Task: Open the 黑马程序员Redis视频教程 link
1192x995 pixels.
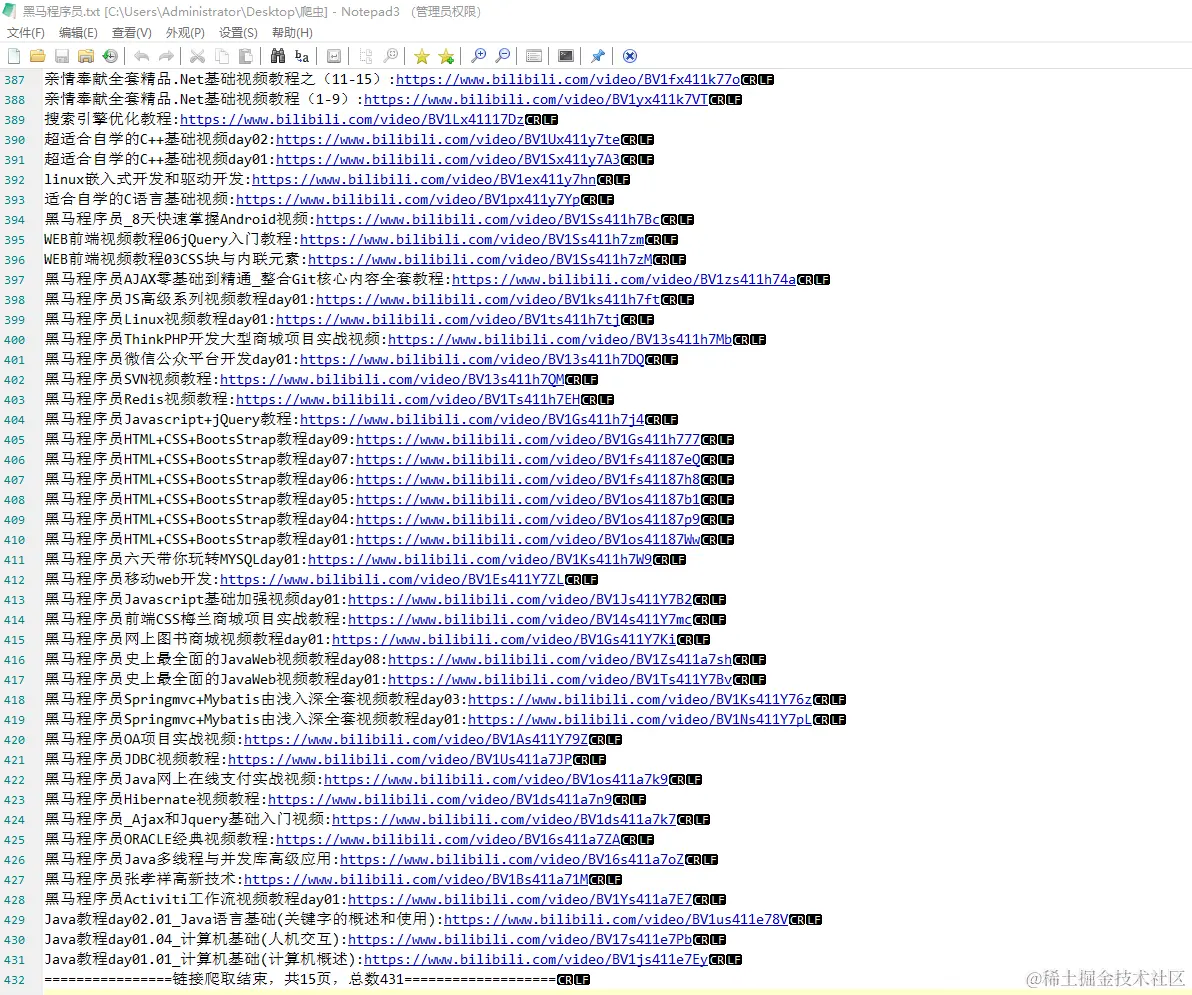Action: (408, 399)
